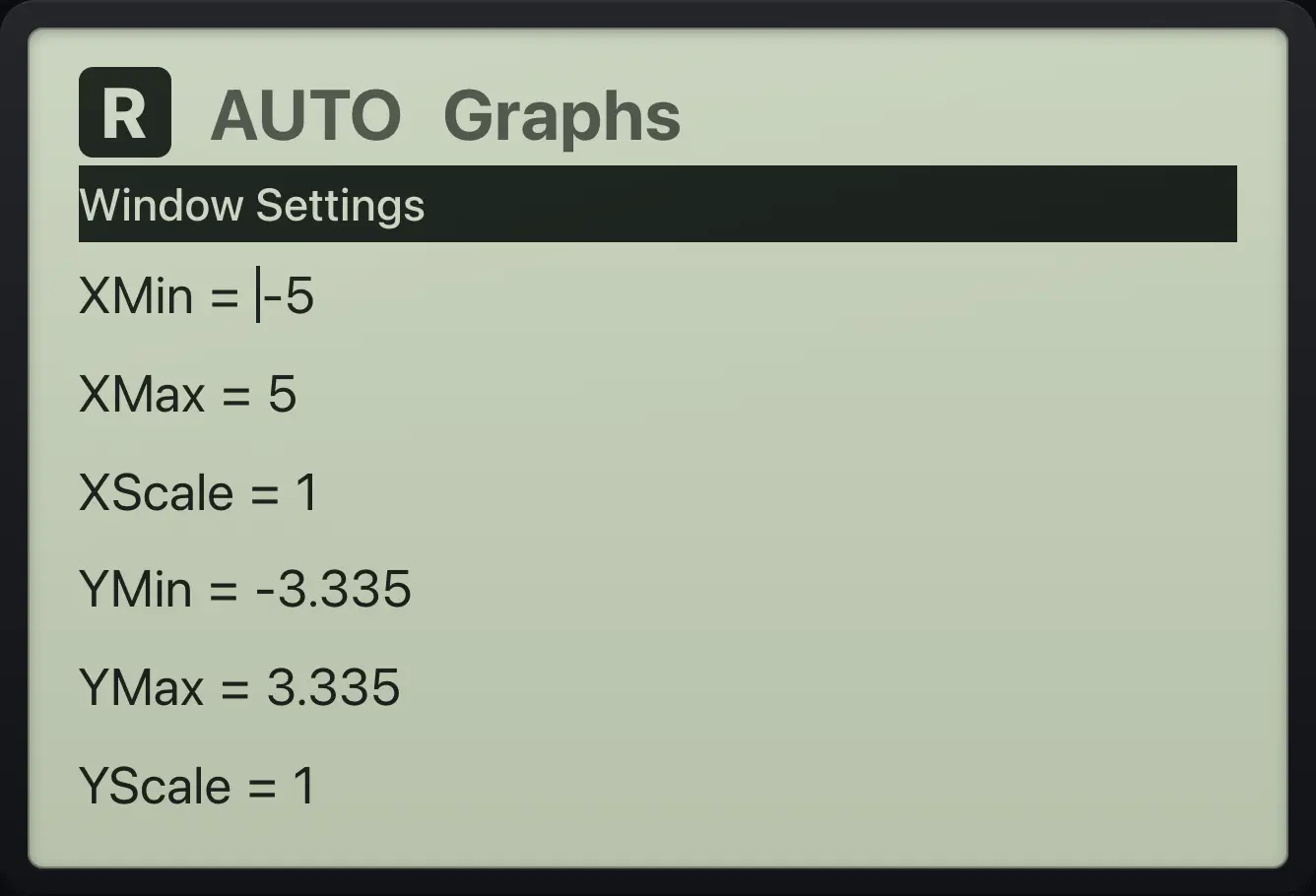Click the R mode indicator icon
This screenshot has width=1316, height=896.
tap(125, 112)
